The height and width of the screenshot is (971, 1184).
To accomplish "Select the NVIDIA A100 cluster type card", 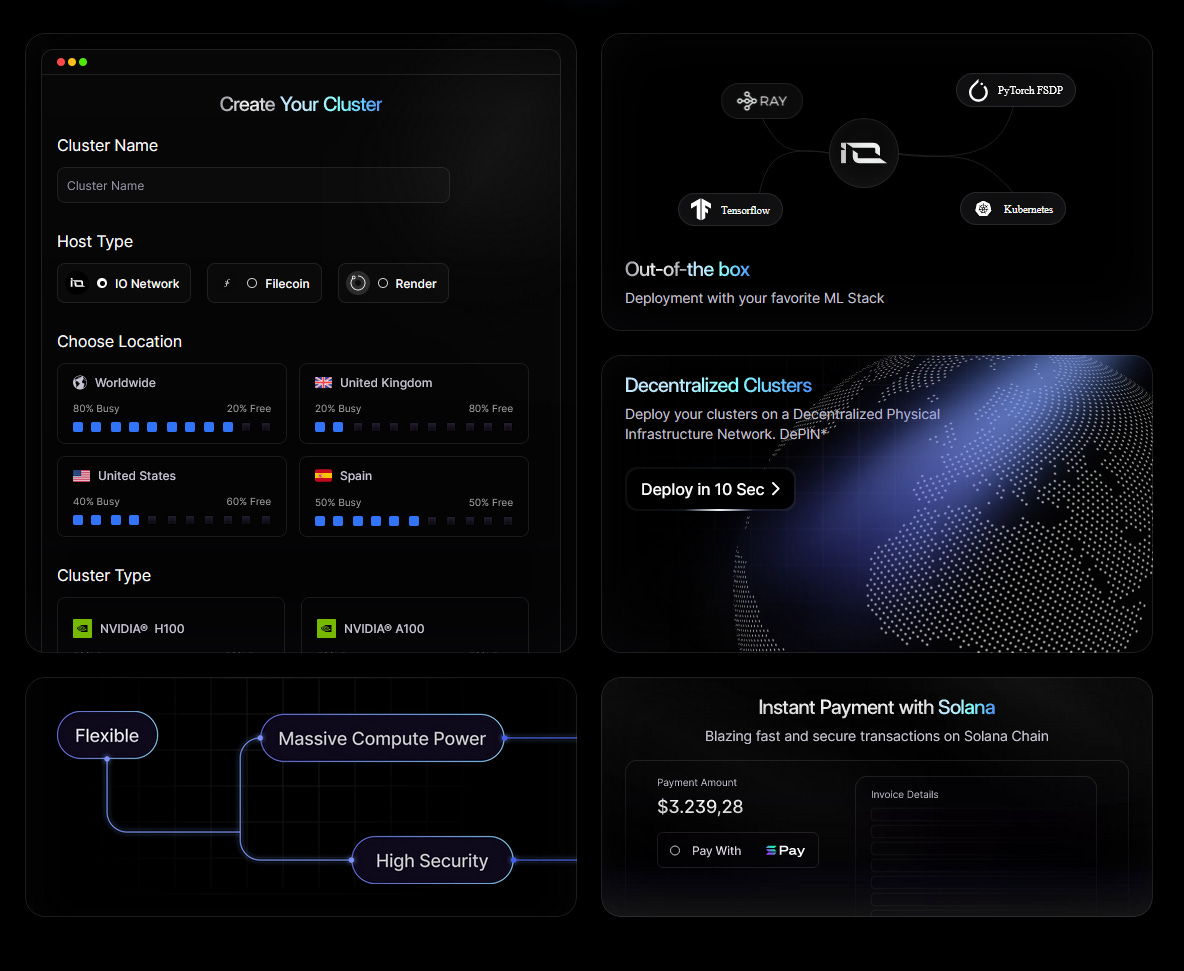I will click(415, 625).
